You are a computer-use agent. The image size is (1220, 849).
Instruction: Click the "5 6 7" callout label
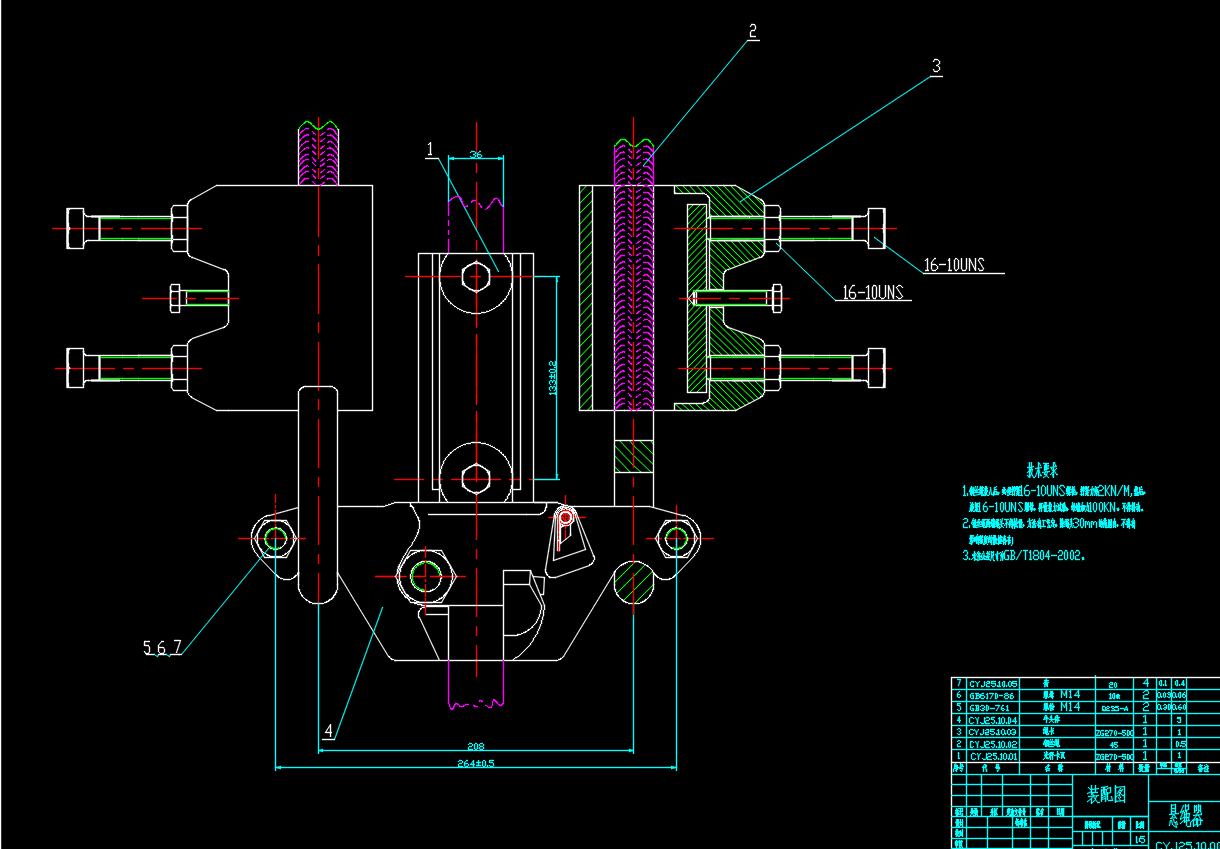162,647
